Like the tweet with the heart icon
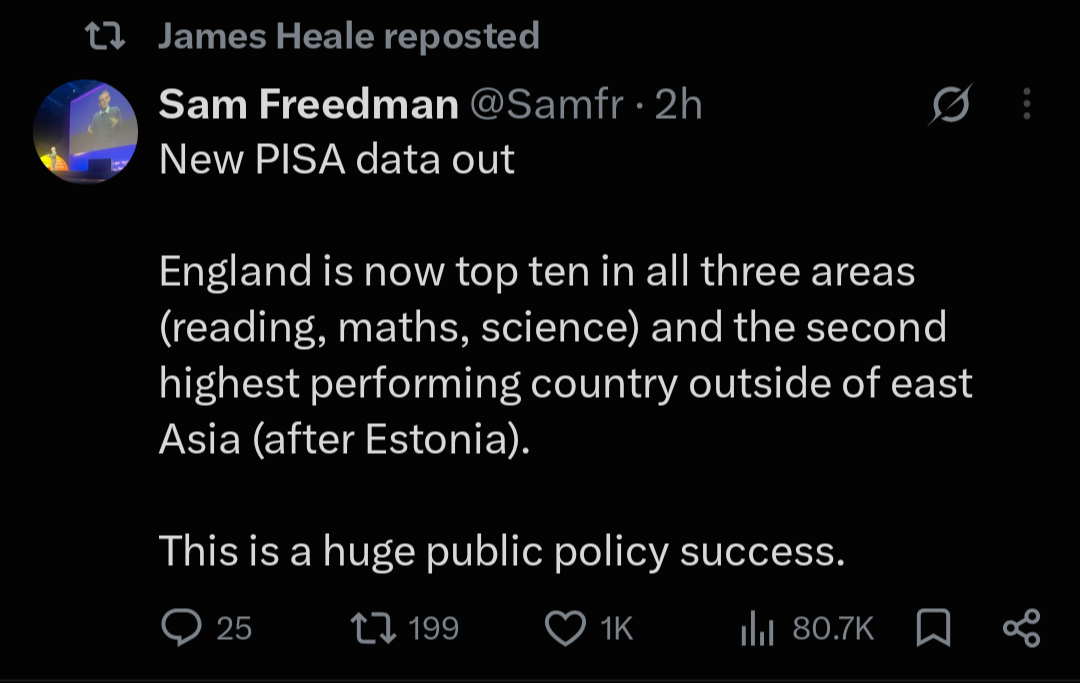 pos(565,629)
